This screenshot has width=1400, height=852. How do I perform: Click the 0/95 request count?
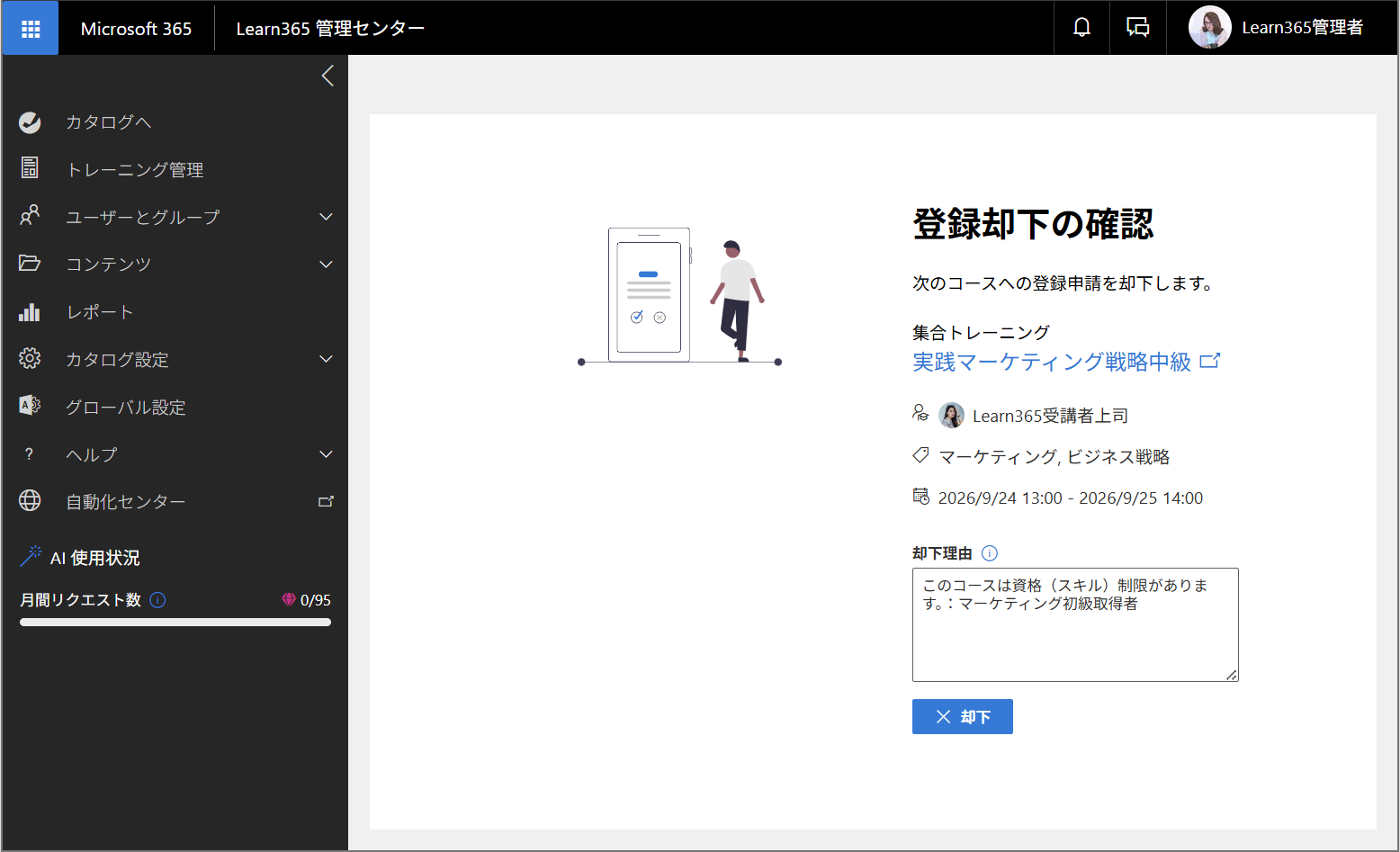(x=315, y=600)
